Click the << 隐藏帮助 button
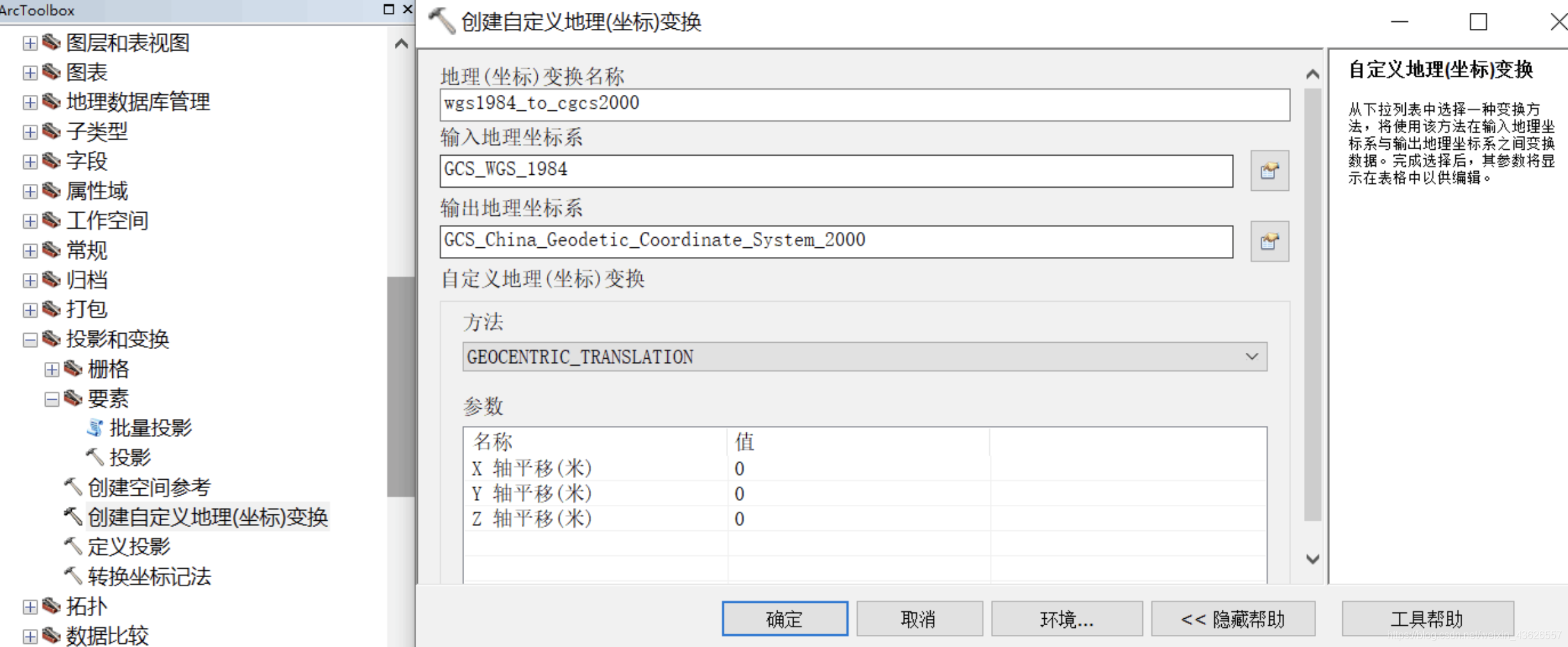This screenshot has height=647, width=1568. 1233,619
